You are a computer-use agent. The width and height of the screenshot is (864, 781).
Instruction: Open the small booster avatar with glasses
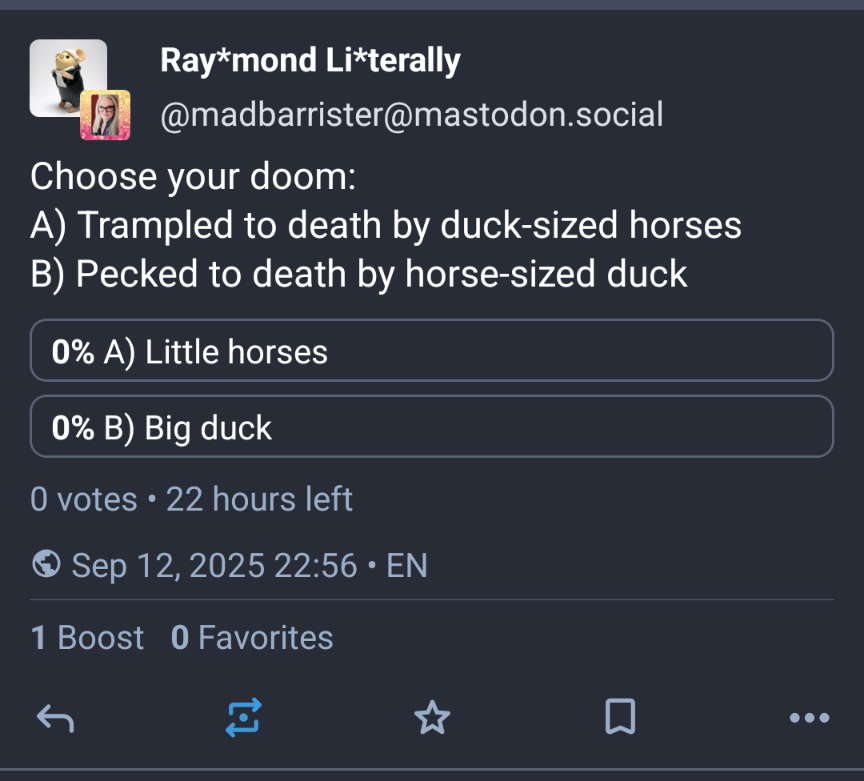tap(105, 115)
